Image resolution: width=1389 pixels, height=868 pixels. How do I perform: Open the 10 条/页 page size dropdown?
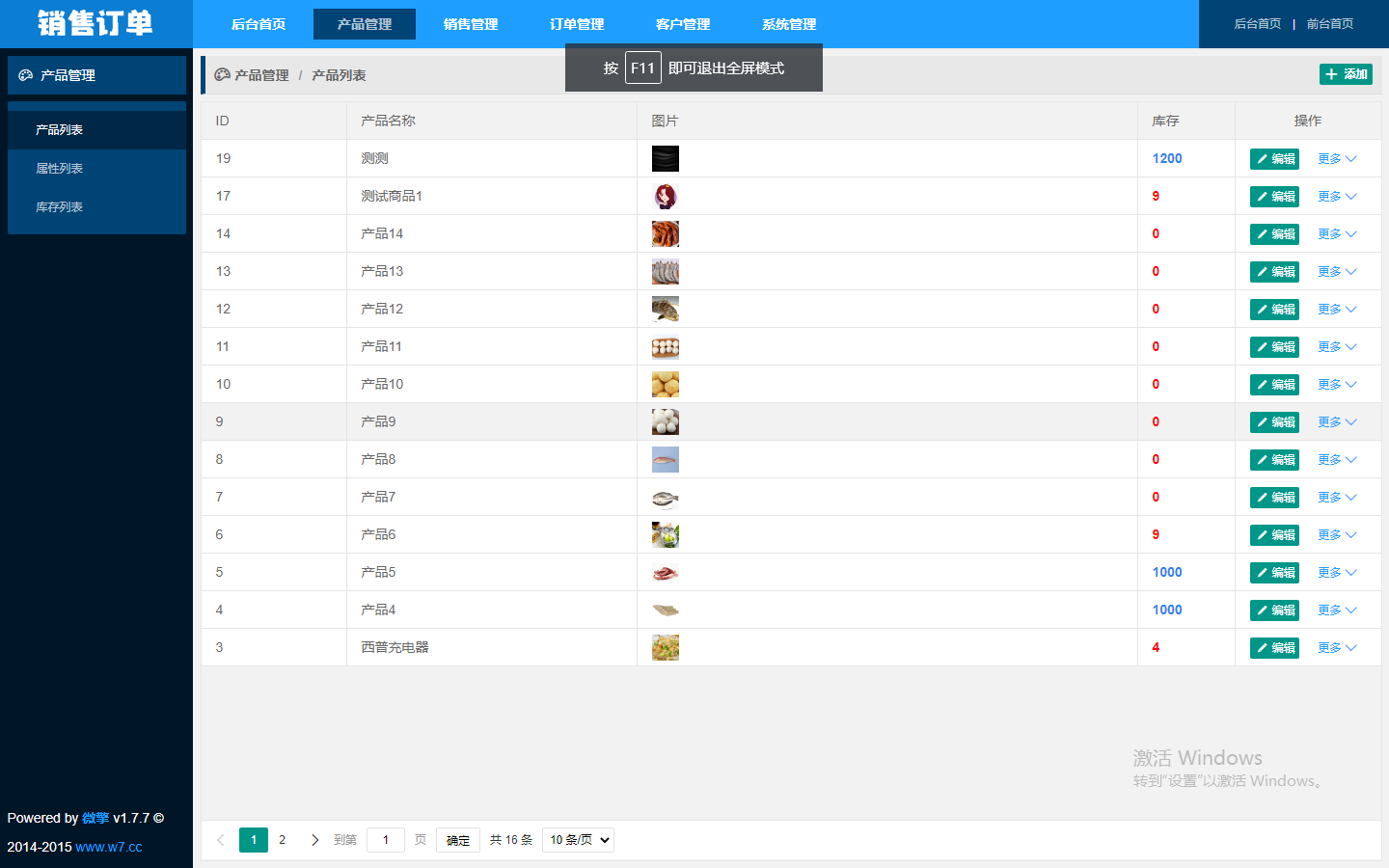(578, 840)
